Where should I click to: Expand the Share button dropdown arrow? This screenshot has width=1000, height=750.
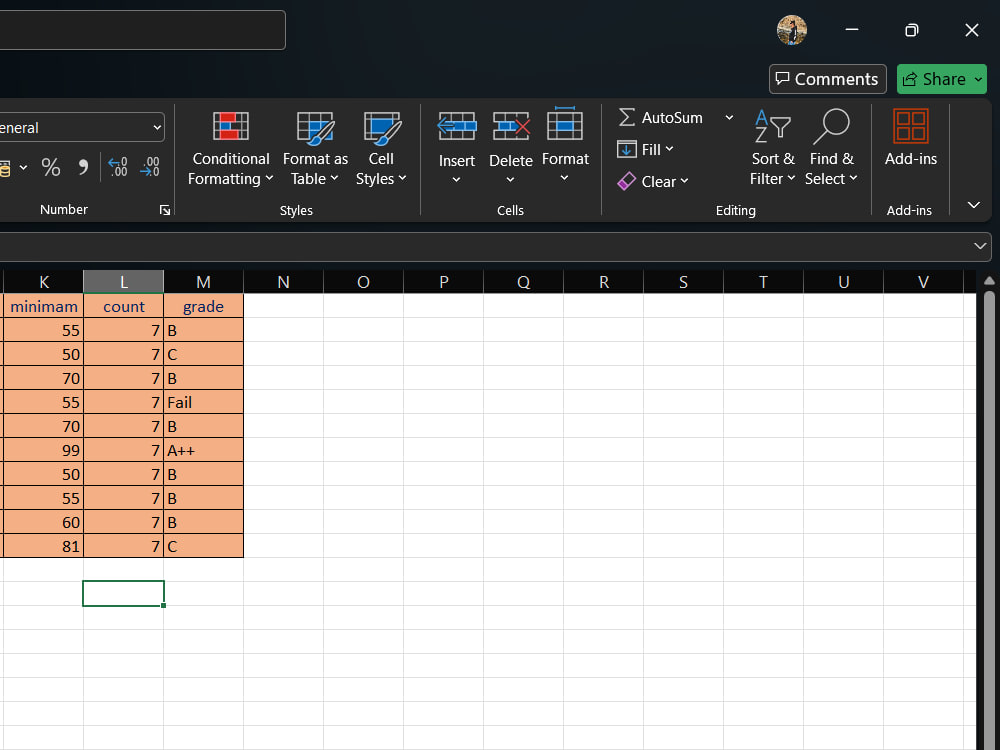point(978,79)
